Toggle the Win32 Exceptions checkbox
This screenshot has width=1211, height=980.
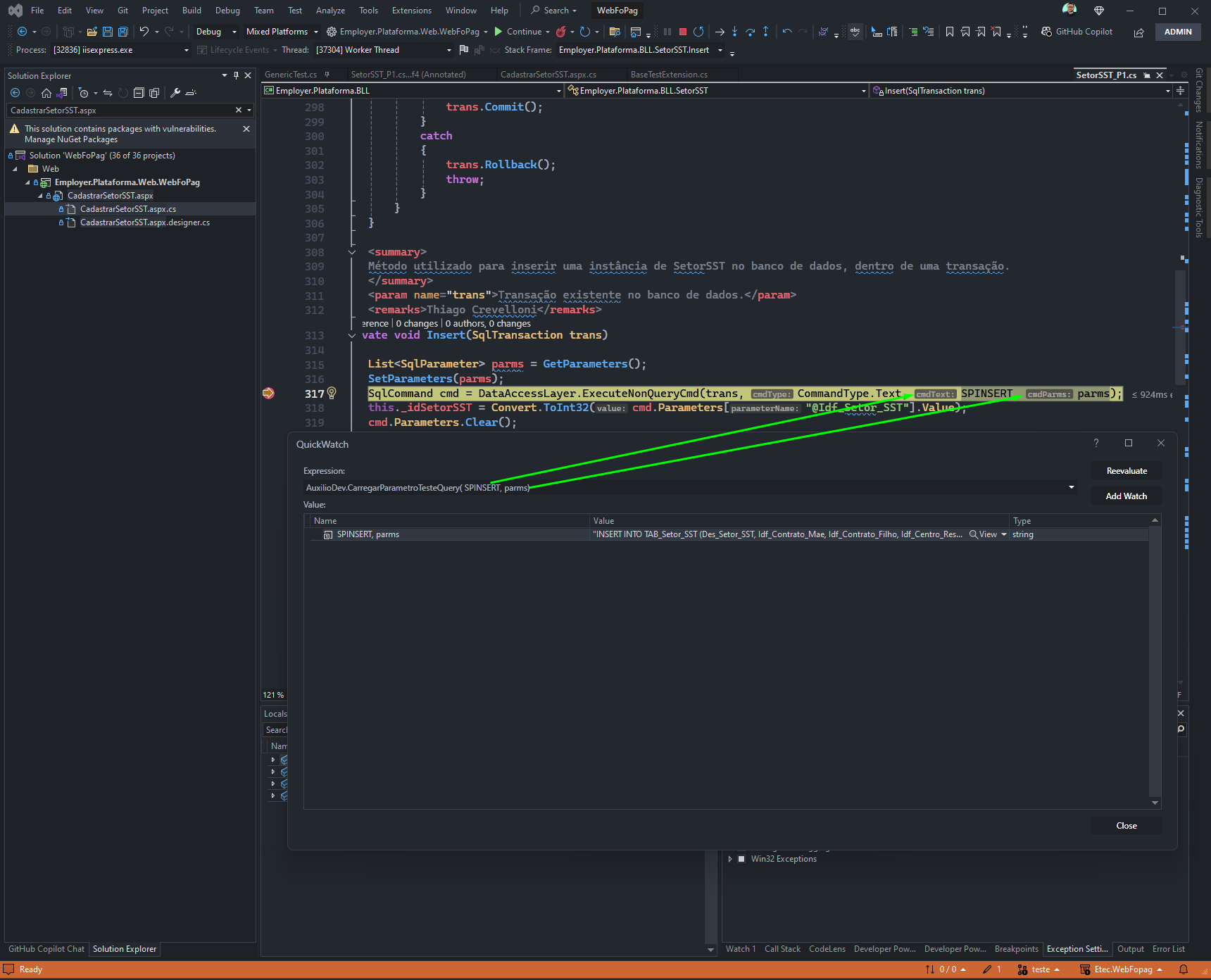coord(741,859)
